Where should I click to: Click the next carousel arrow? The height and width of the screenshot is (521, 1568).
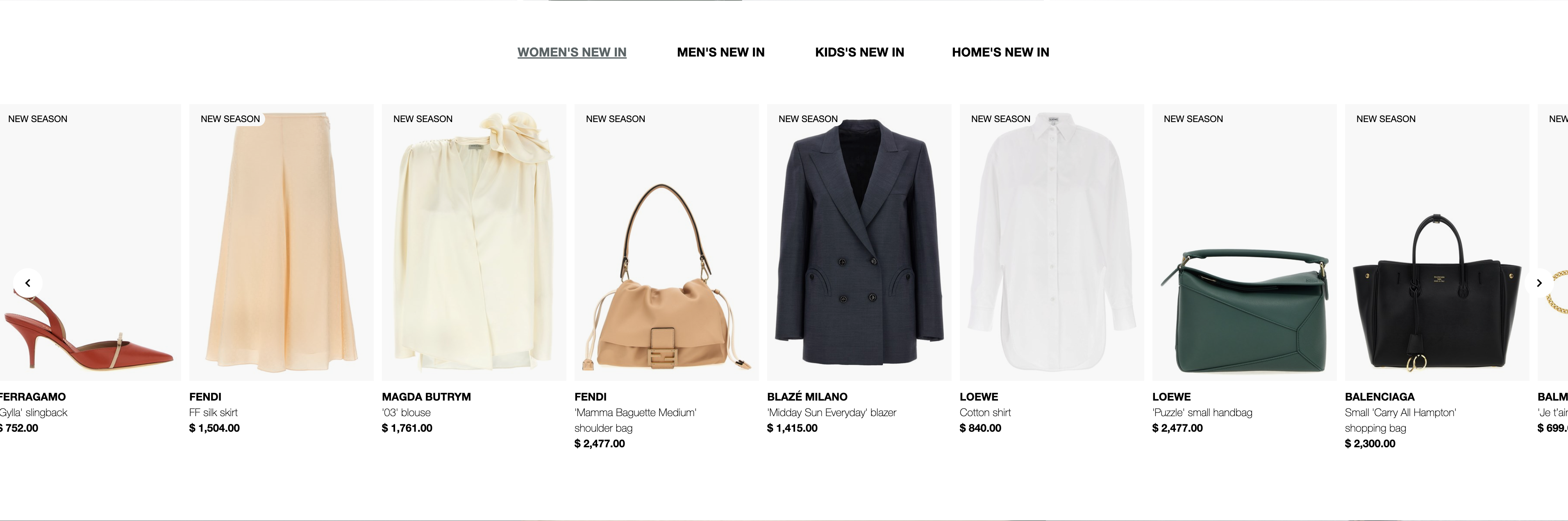pyautogui.click(x=1539, y=283)
